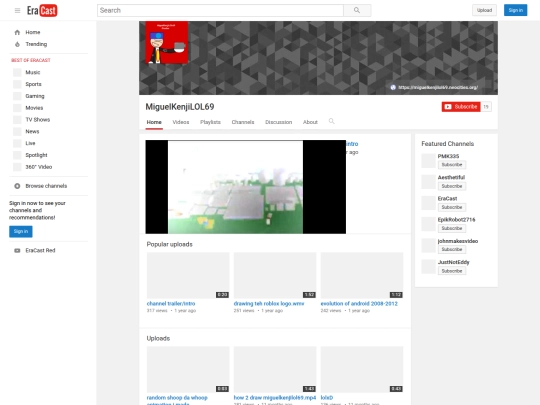Click the Trending sidebar link
The width and height of the screenshot is (540, 405).
[x=36, y=44]
